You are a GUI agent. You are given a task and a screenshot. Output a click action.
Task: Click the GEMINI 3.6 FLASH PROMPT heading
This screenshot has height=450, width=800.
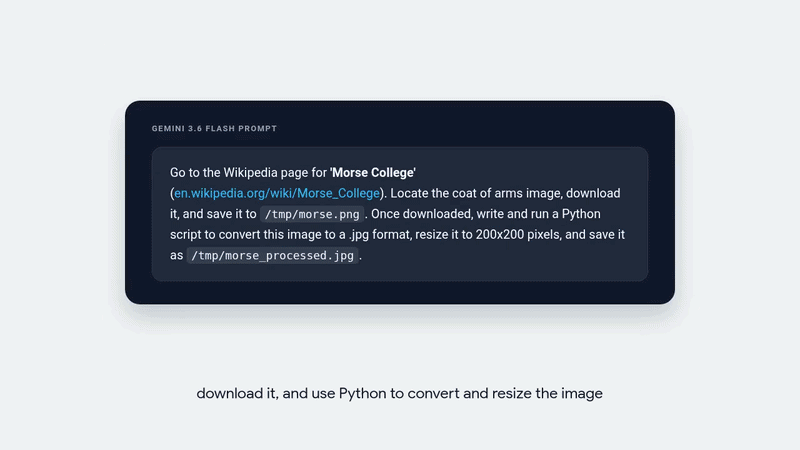(214, 129)
